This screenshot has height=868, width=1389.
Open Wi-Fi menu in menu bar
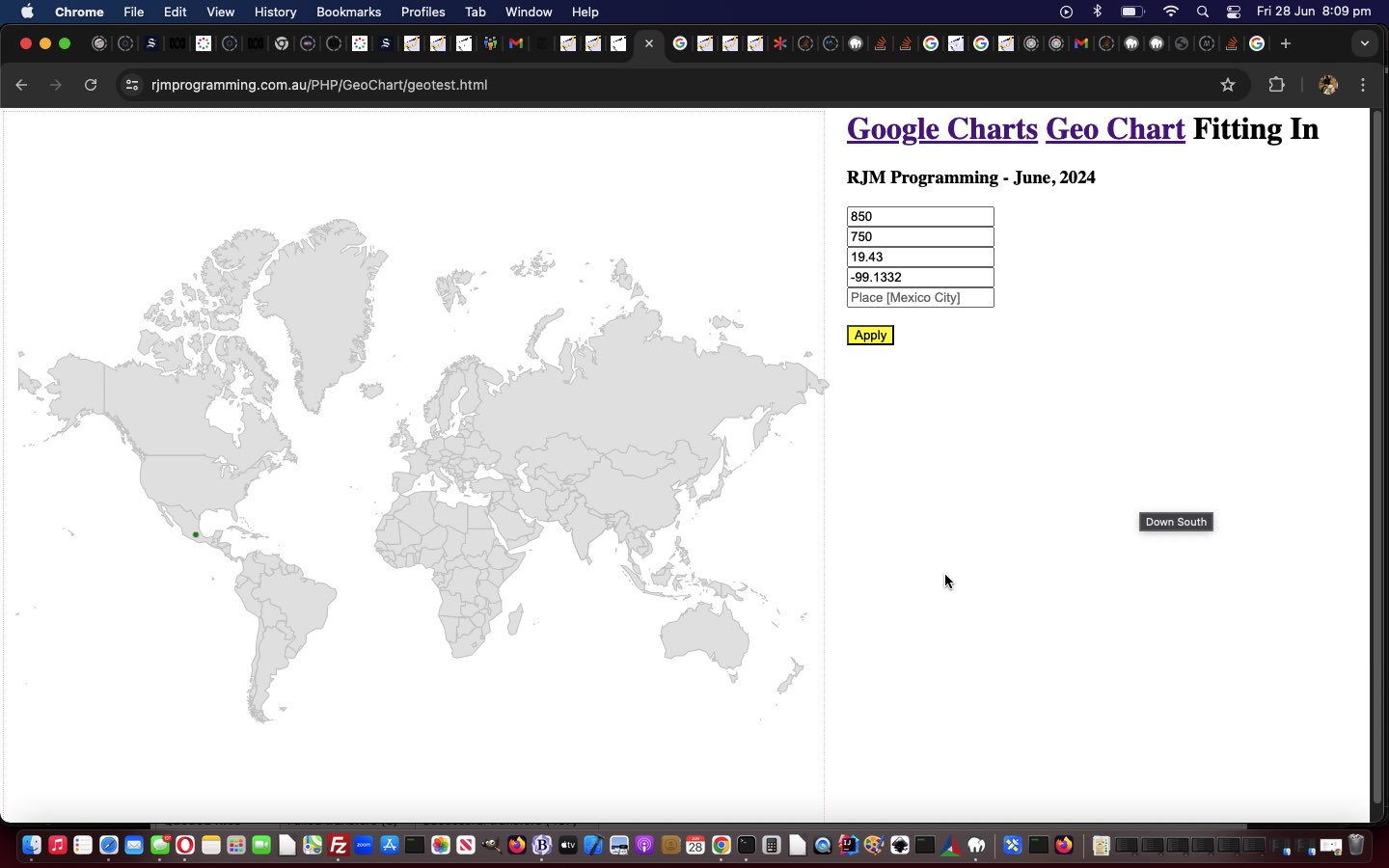click(x=1171, y=12)
